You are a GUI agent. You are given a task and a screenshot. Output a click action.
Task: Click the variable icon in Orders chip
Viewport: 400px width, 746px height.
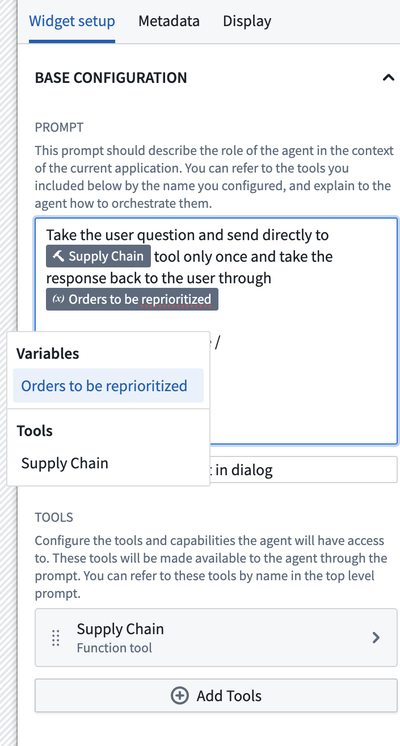click(59, 299)
